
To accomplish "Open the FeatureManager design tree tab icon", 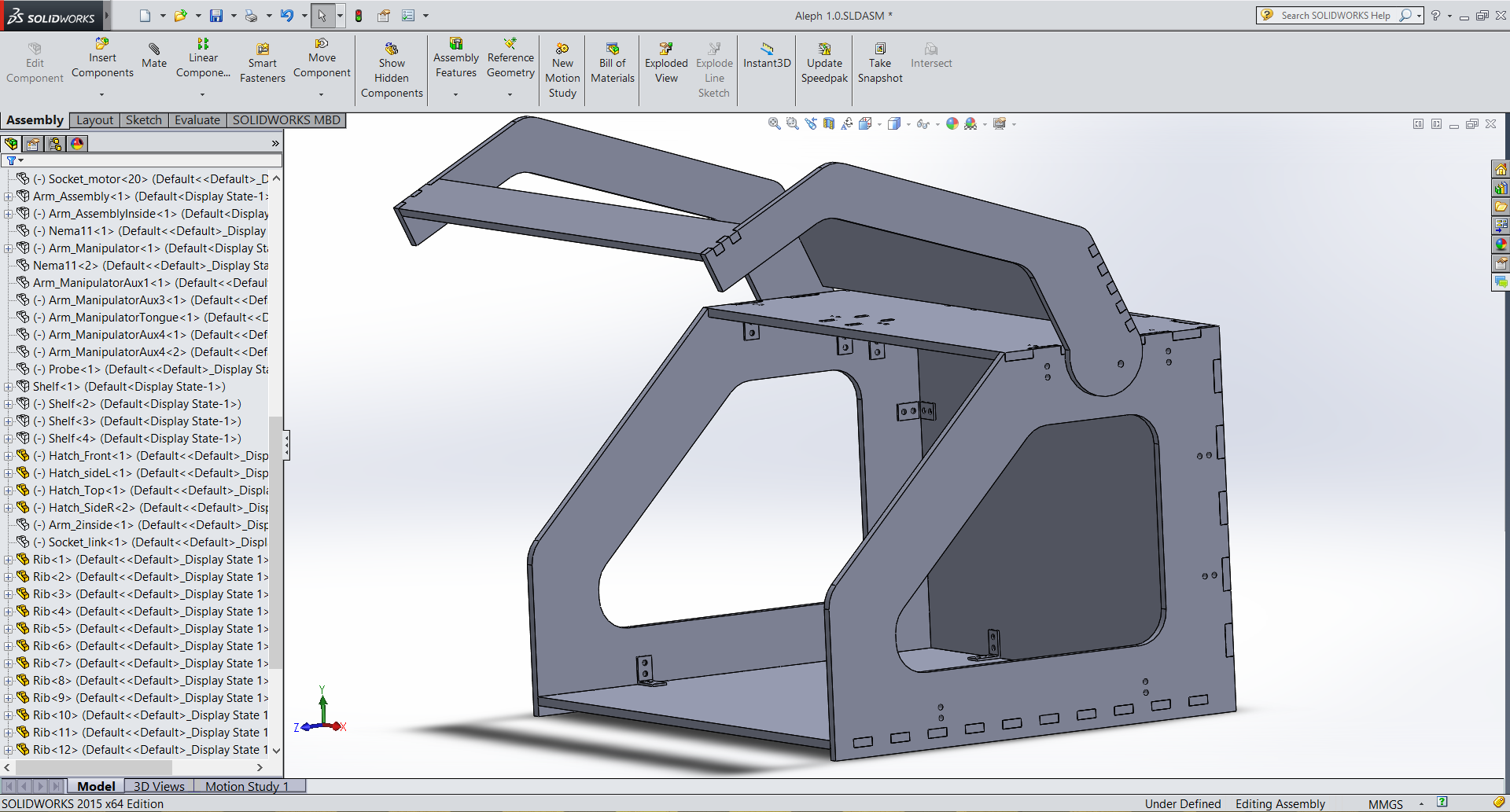I will point(11,144).
